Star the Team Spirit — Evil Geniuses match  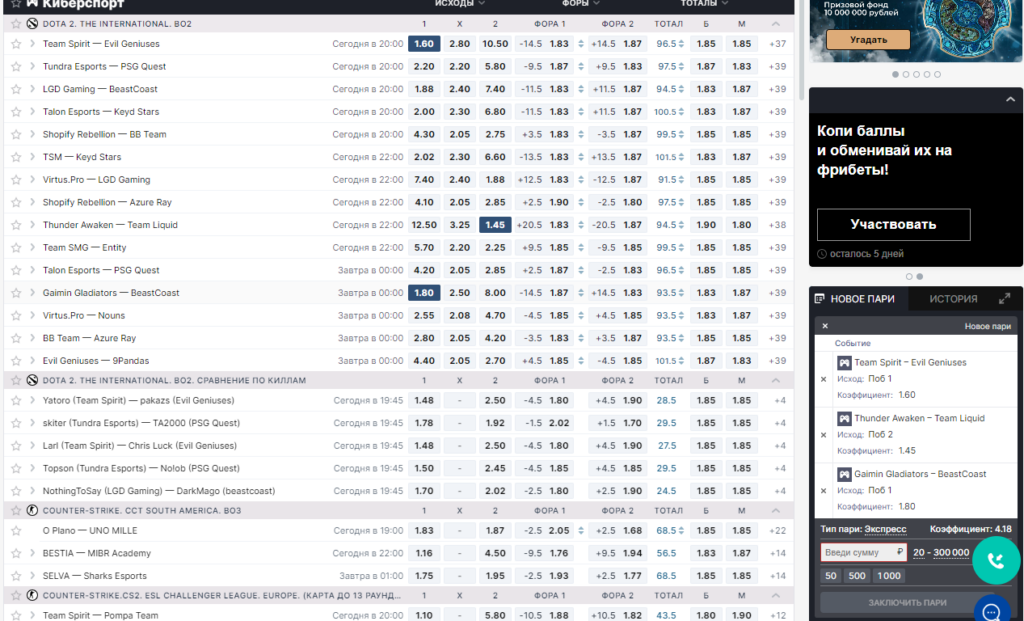tap(16, 44)
